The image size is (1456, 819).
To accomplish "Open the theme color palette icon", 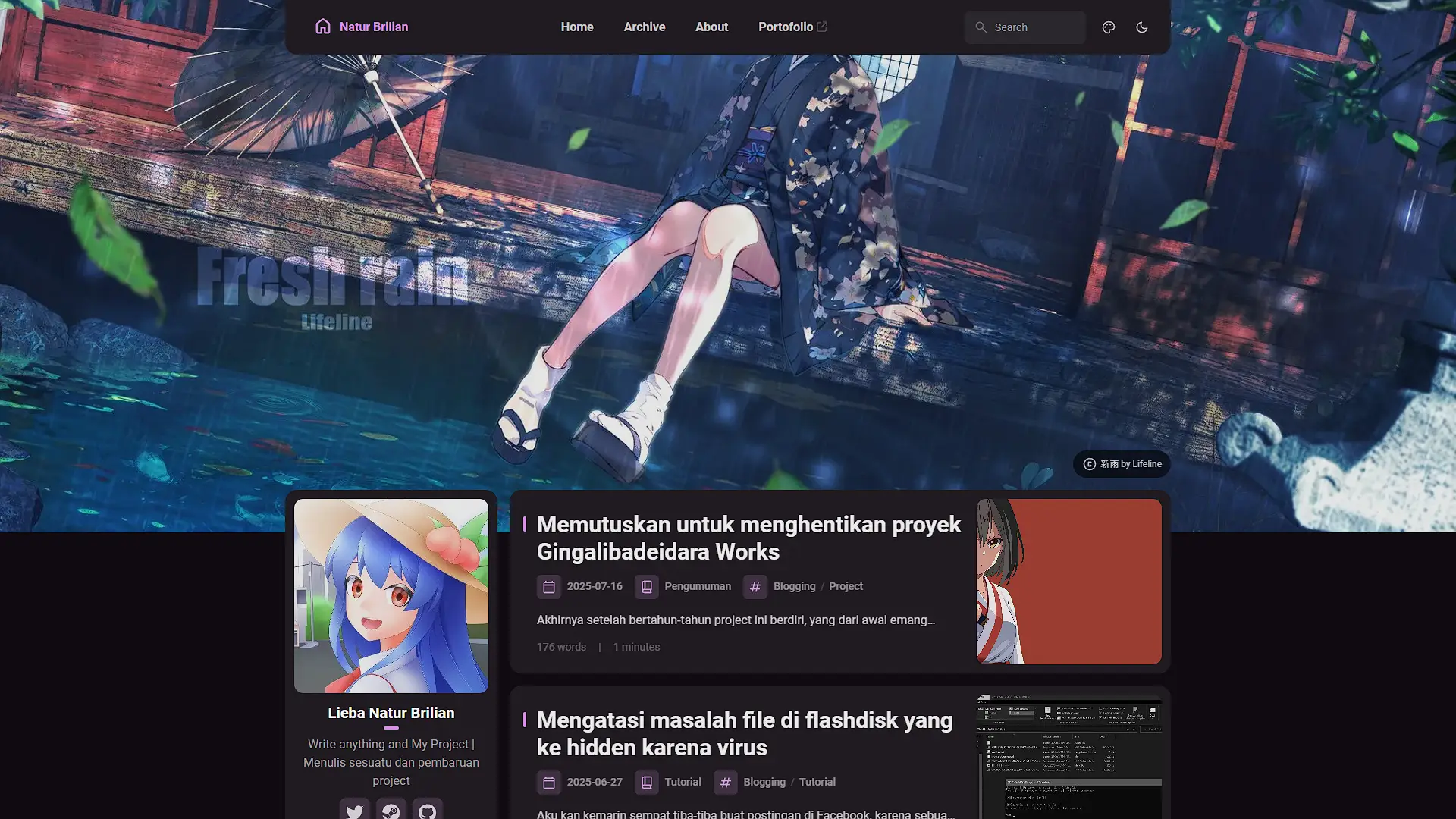I will [1109, 27].
